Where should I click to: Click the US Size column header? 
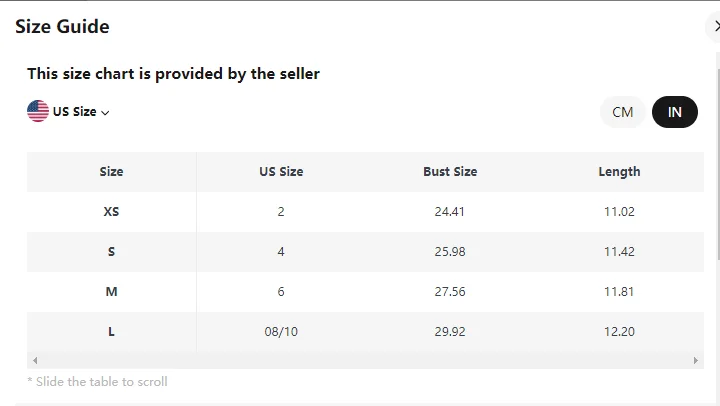point(281,172)
